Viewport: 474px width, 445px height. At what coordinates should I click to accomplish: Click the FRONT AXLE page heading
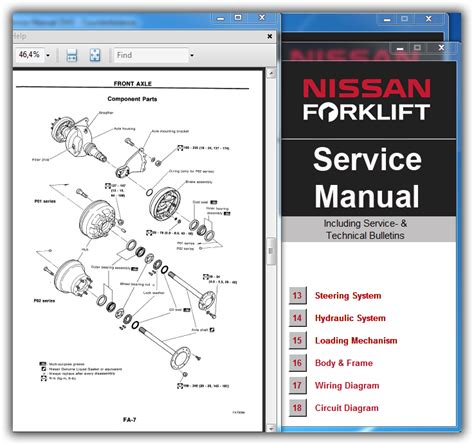tap(133, 83)
